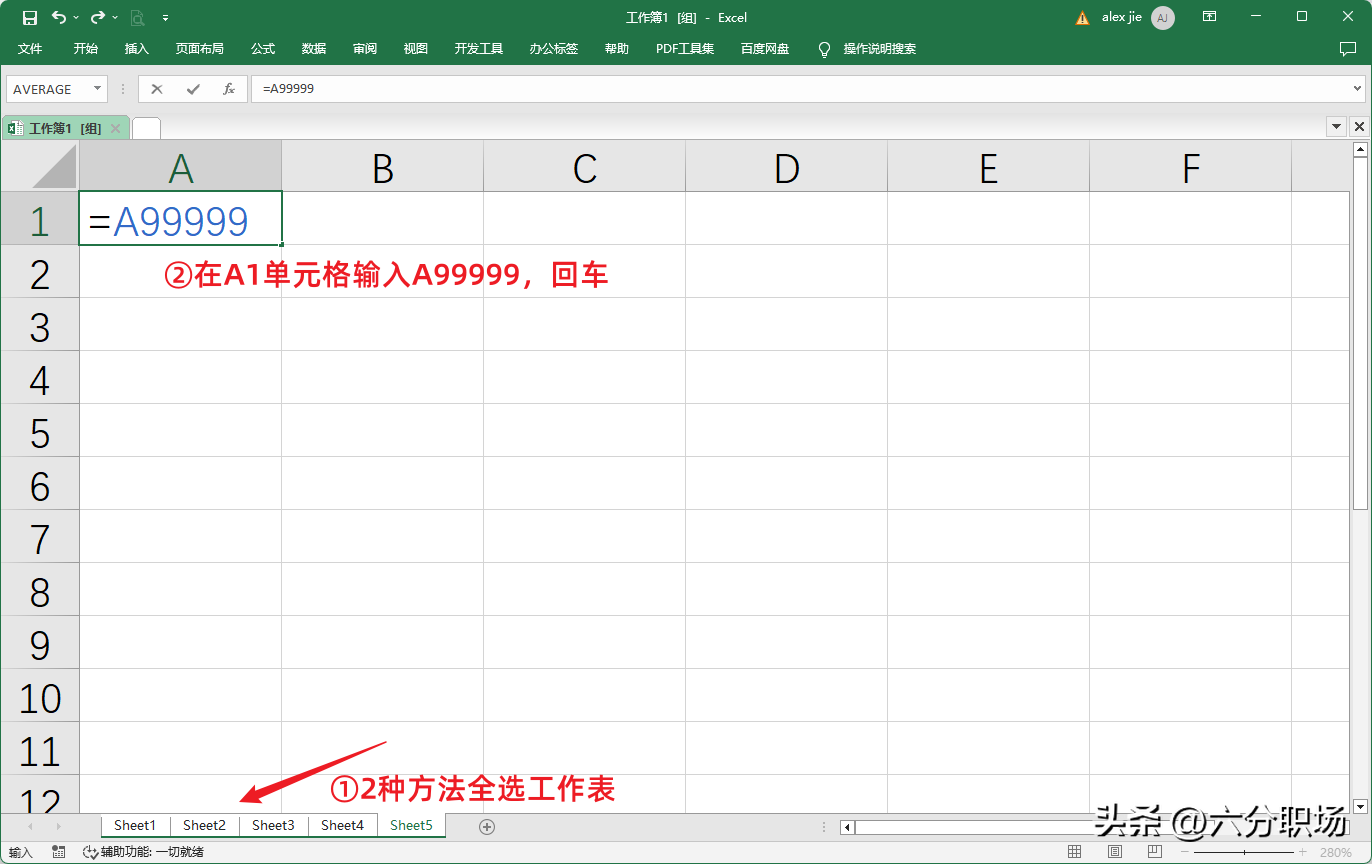The width and height of the screenshot is (1372, 864).
Task: Open the 文件 menu
Action: point(30,48)
